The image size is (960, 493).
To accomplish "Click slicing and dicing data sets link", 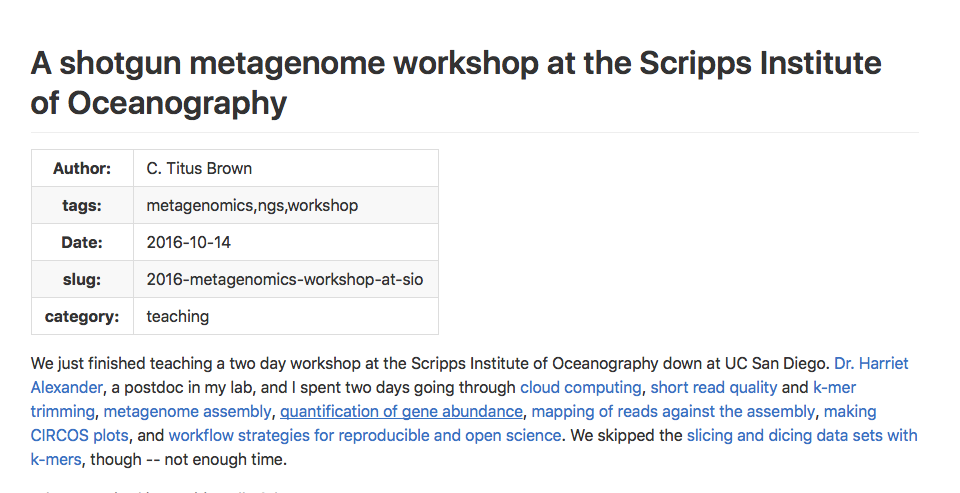I will 801,435.
